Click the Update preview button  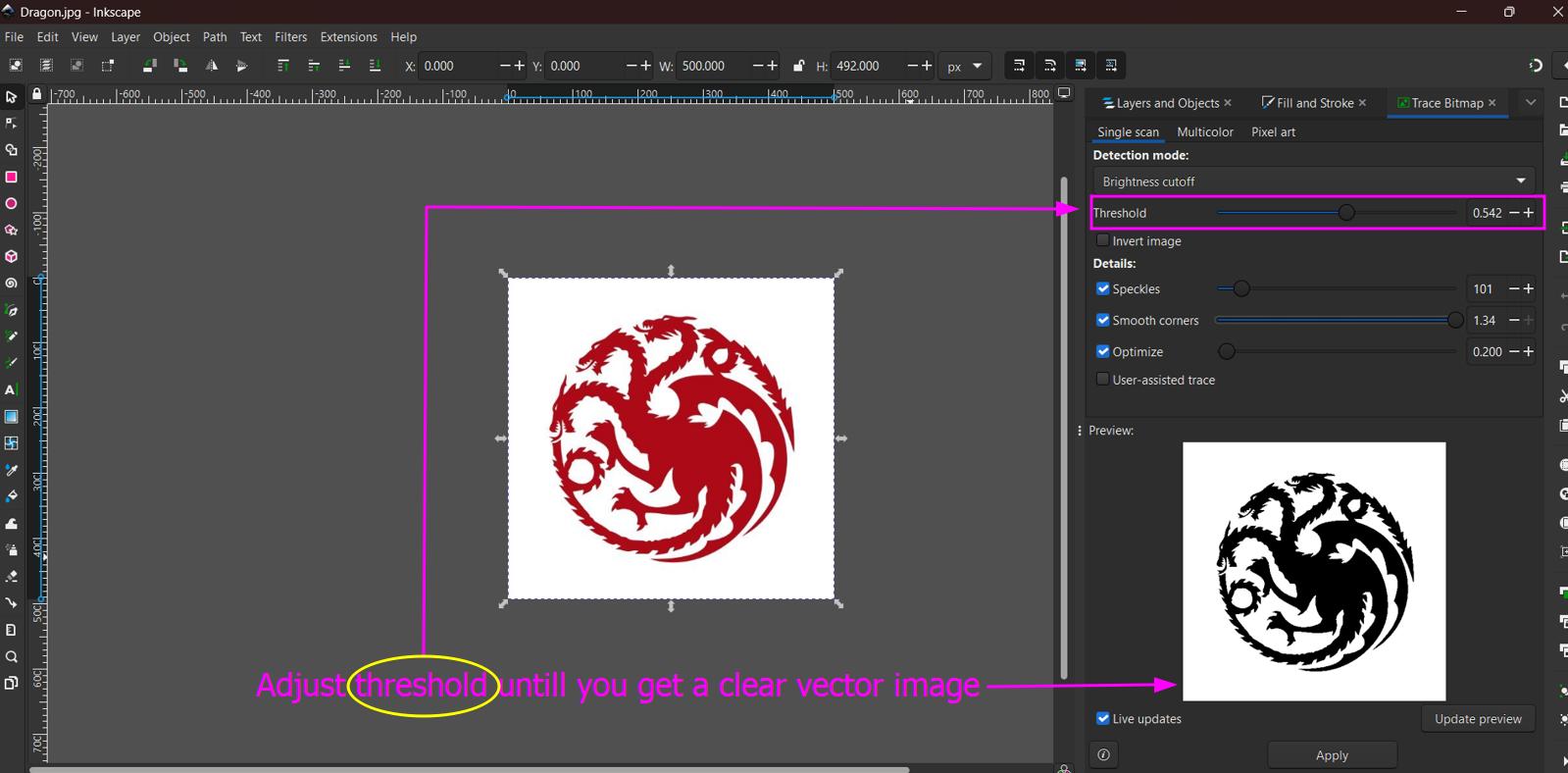[1478, 718]
